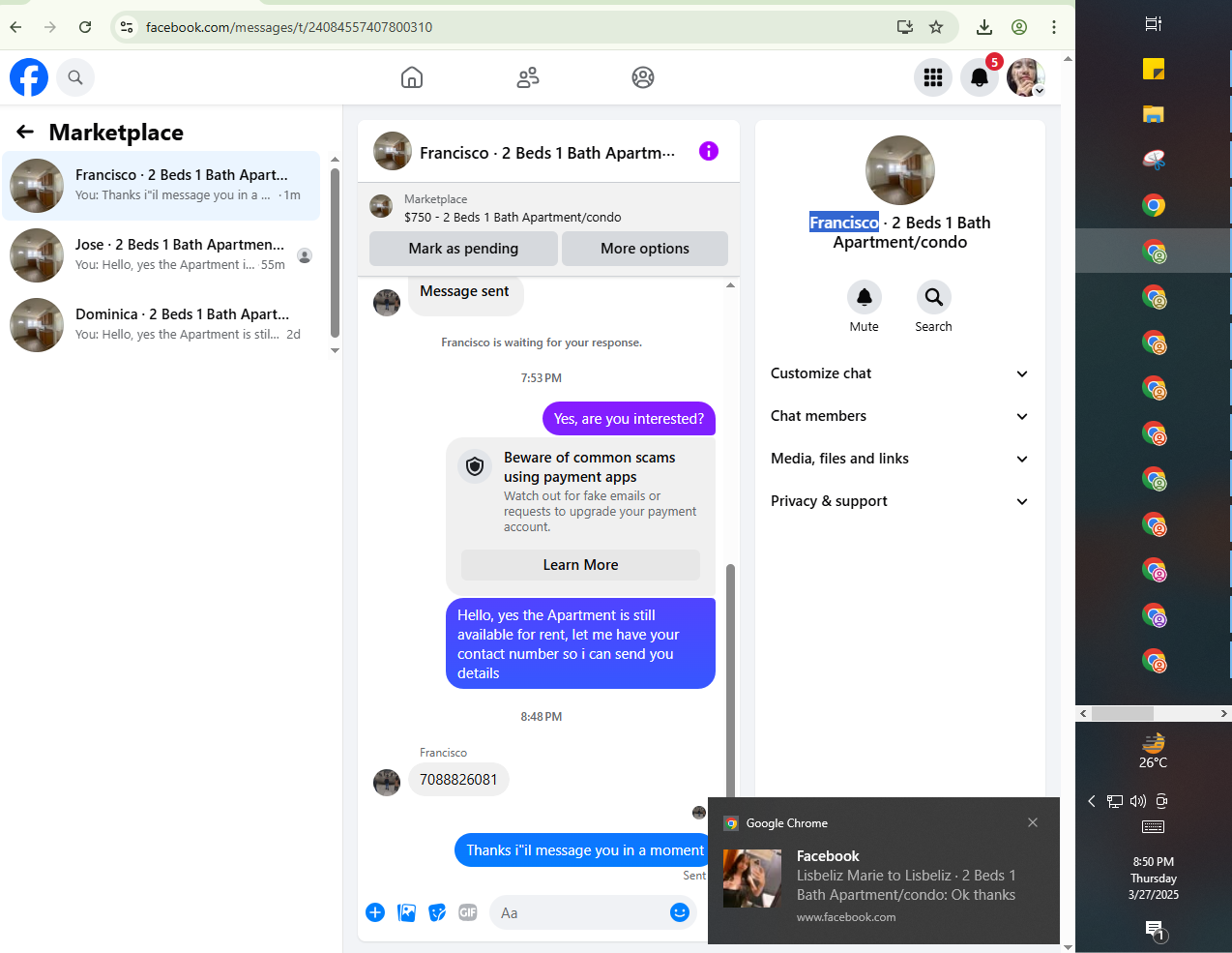1232x953 pixels.
Task: Click Learn More in scam warning
Action: [x=580, y=565]
